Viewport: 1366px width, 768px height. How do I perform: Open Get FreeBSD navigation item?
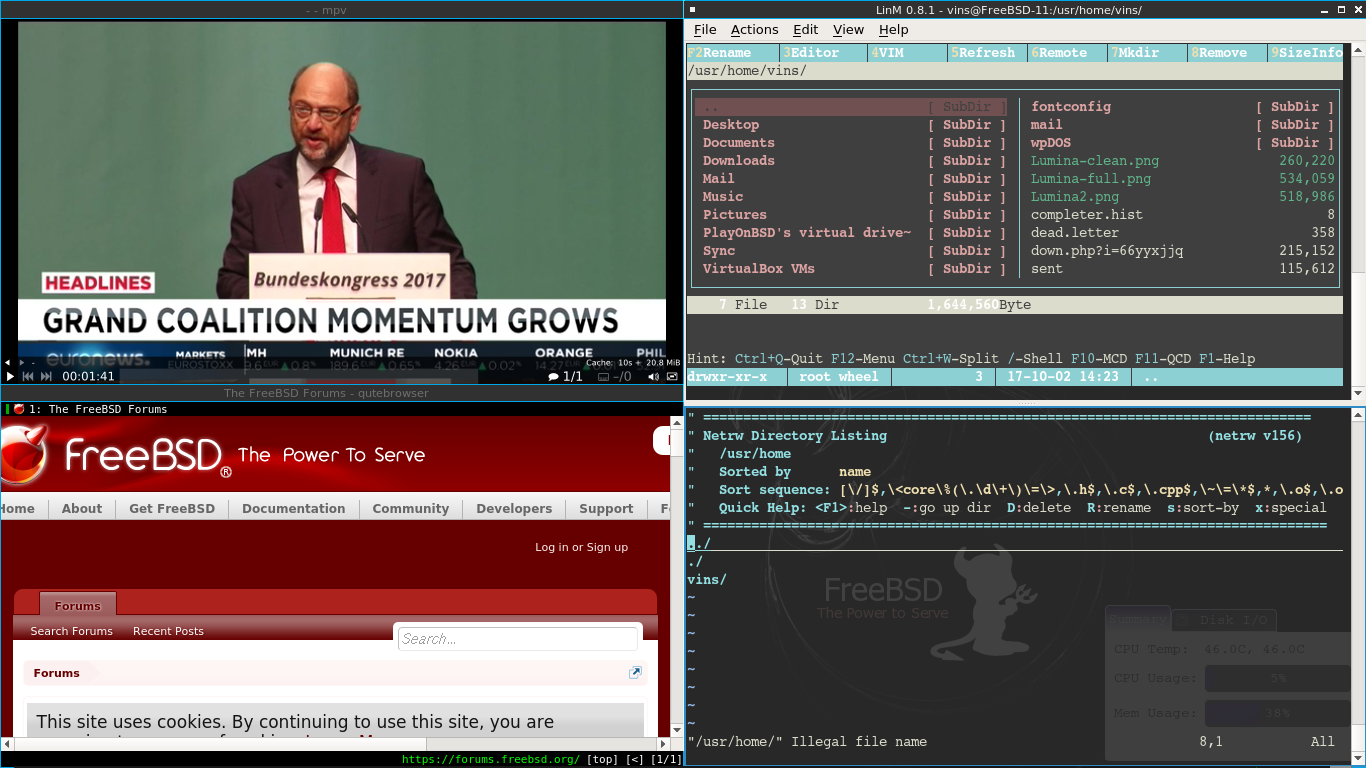(172, 508)
